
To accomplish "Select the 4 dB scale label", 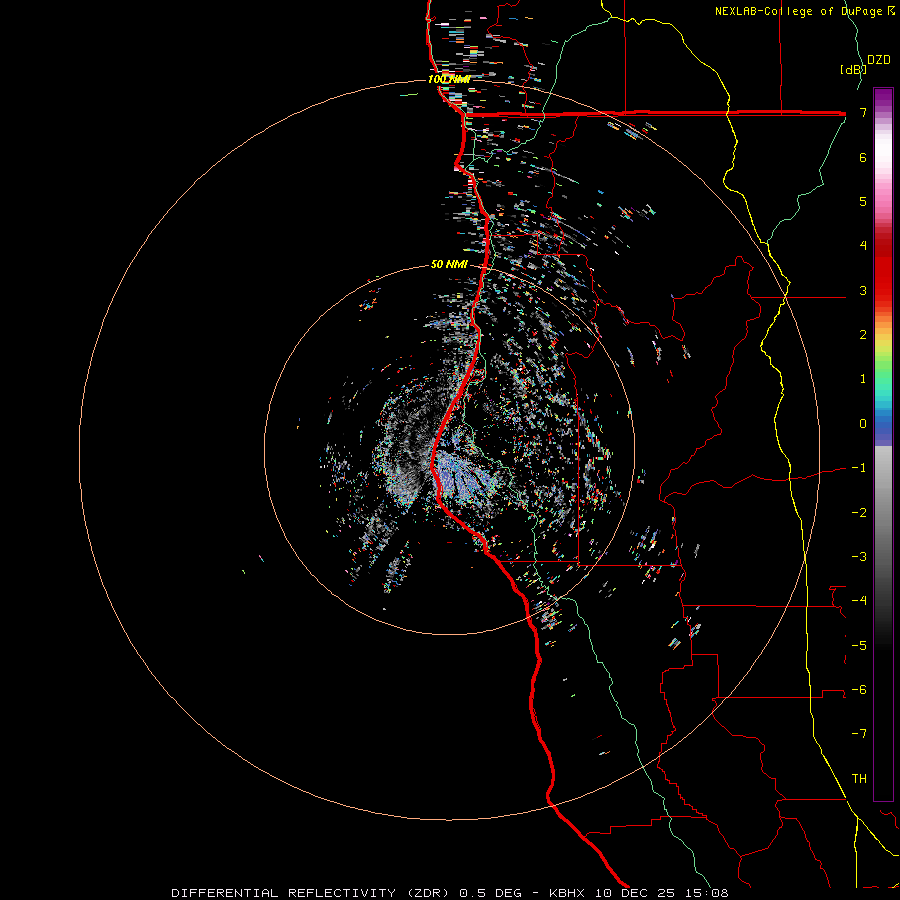I will (863, 246).
